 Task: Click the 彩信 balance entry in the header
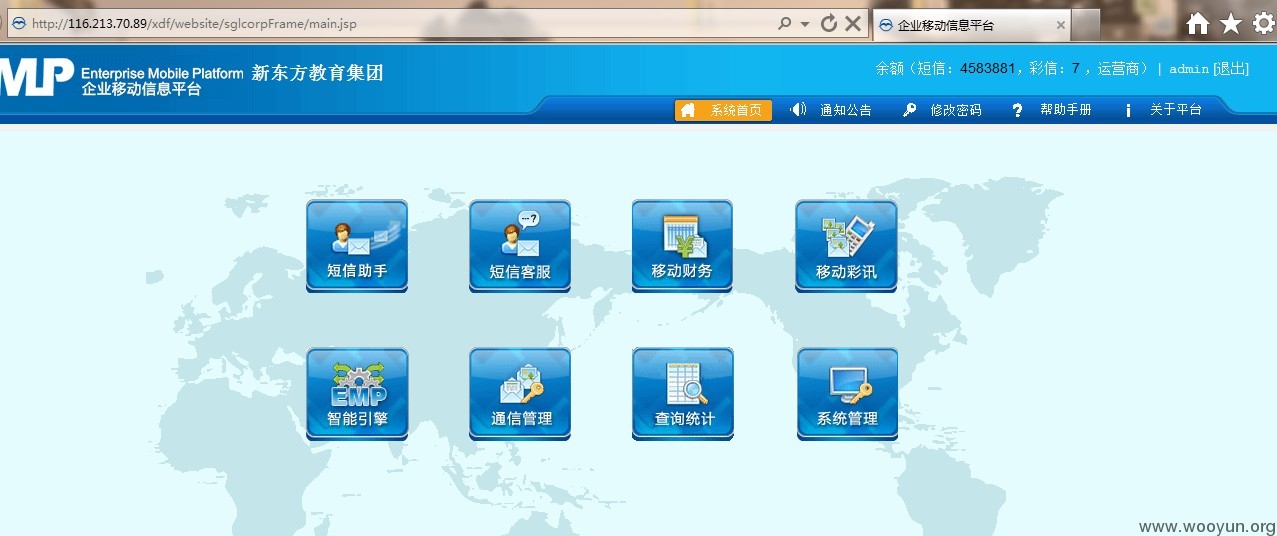point(1054,69)
